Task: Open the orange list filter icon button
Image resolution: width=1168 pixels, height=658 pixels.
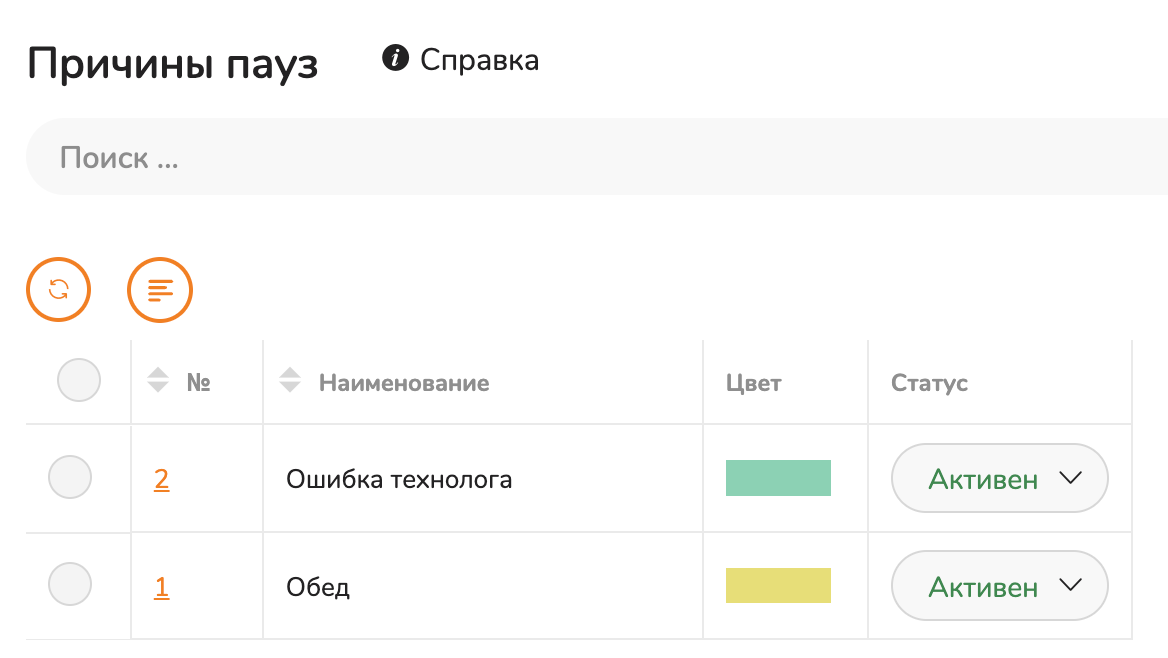Action: [x=159, y=289]
